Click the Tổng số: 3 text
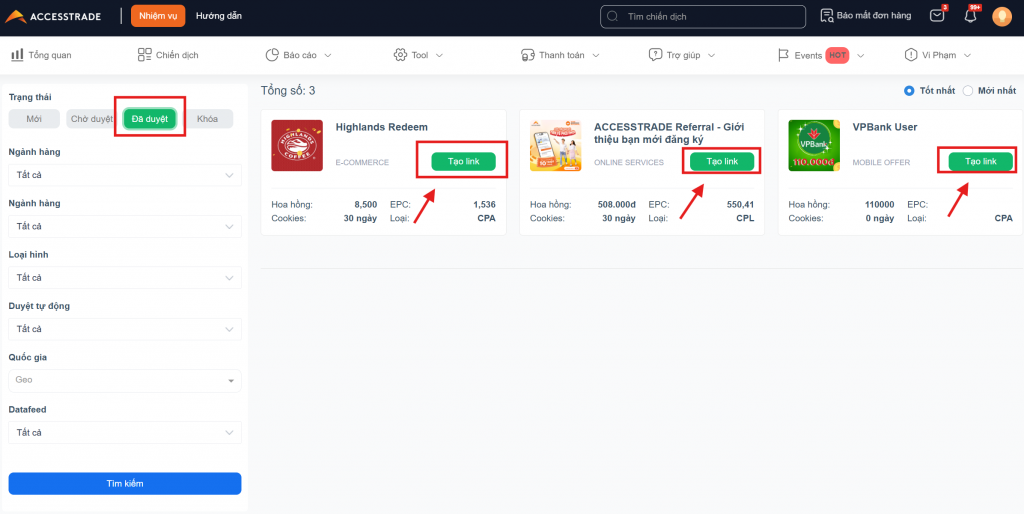Image resolution: width=1024 pixels, height=514 pixels. point(288,90)
